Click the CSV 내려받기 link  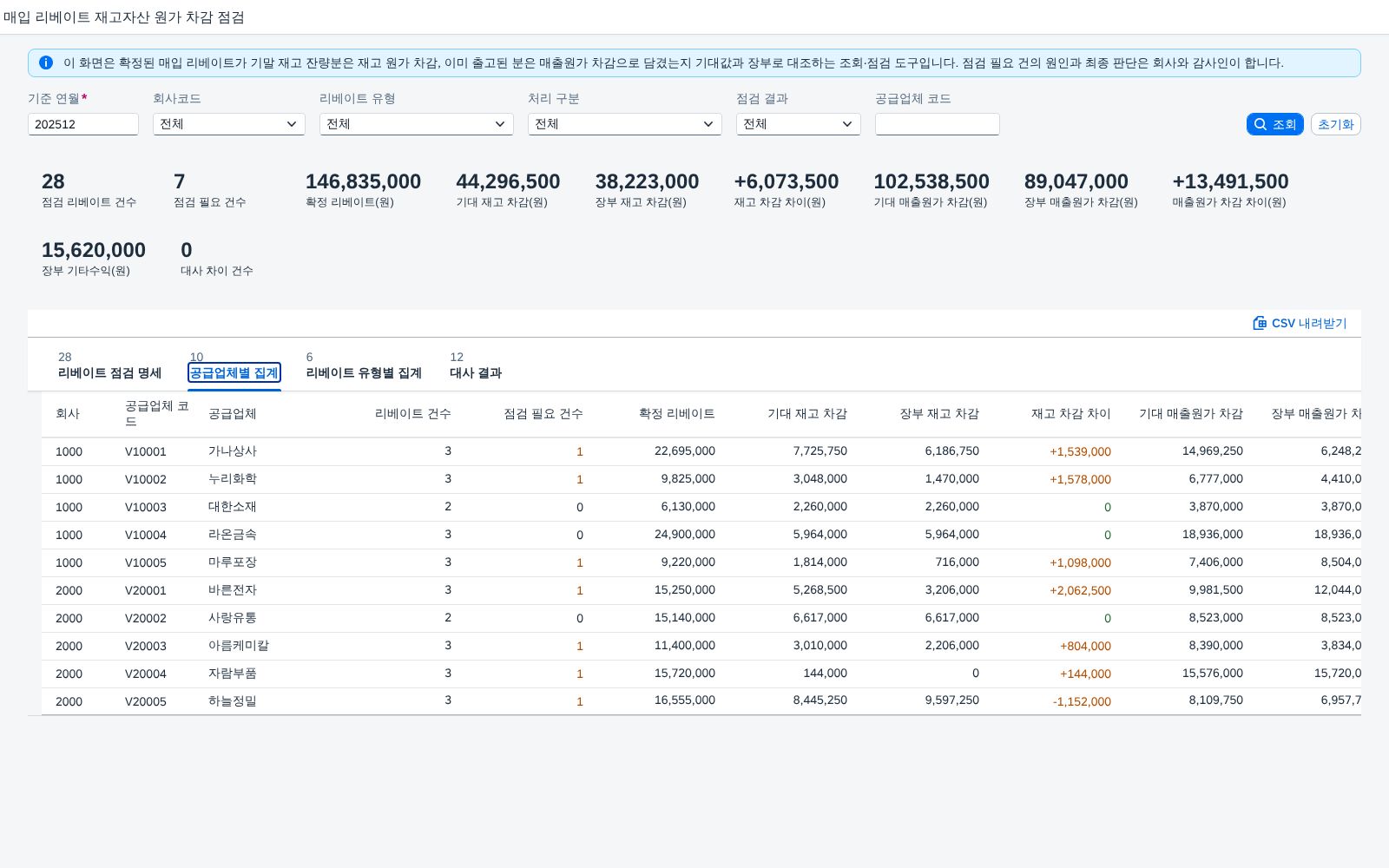[1300, 323]
